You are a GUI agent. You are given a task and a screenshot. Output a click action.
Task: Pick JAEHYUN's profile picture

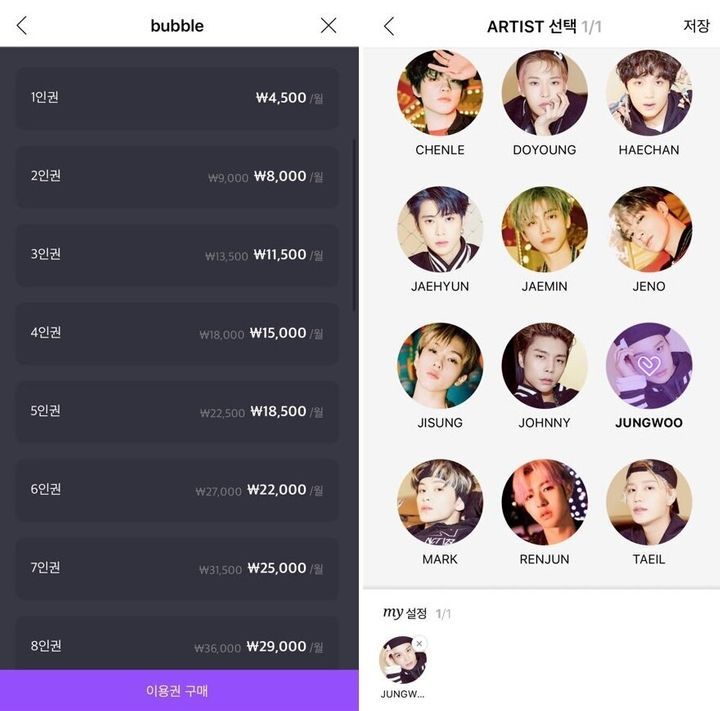440,229
